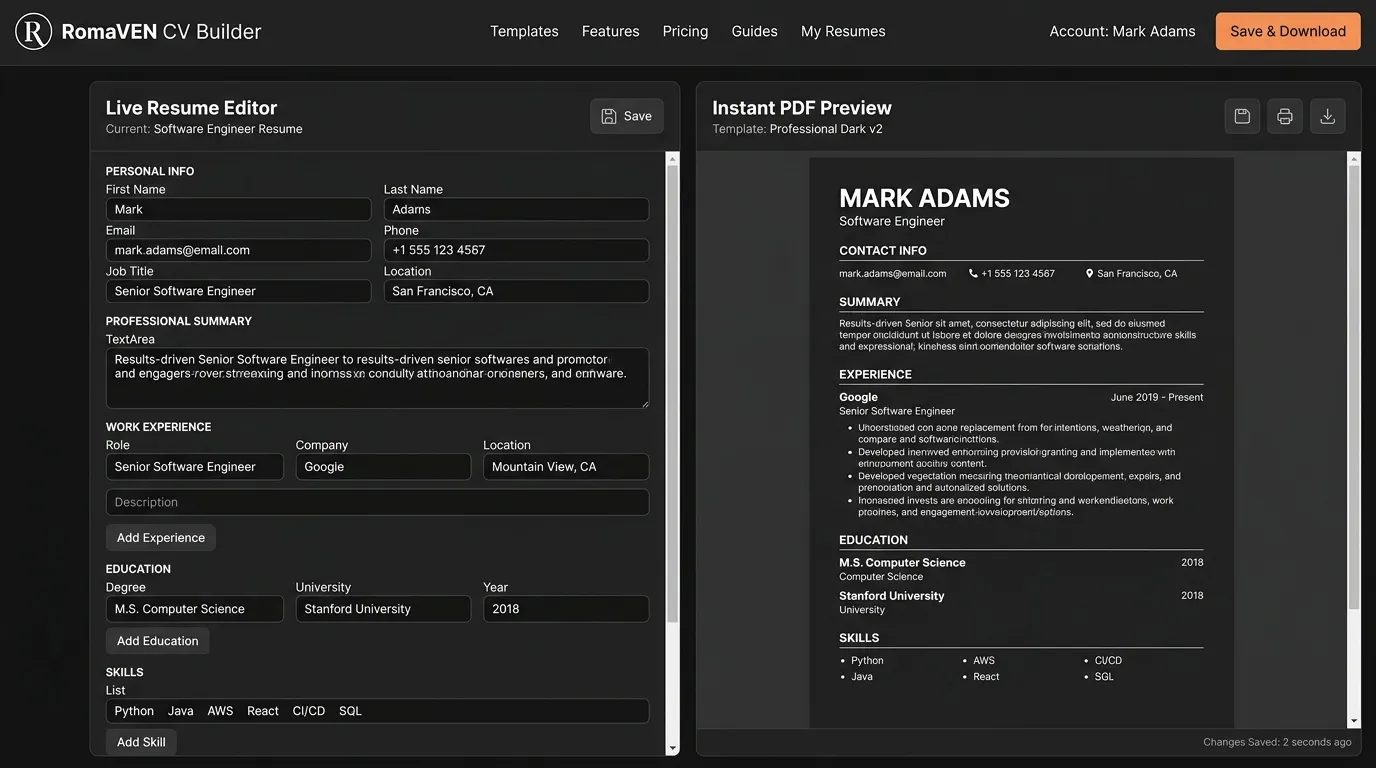The image size is (1376, 768).
Task: Click the Add Skill button
Action: point(141,742)
